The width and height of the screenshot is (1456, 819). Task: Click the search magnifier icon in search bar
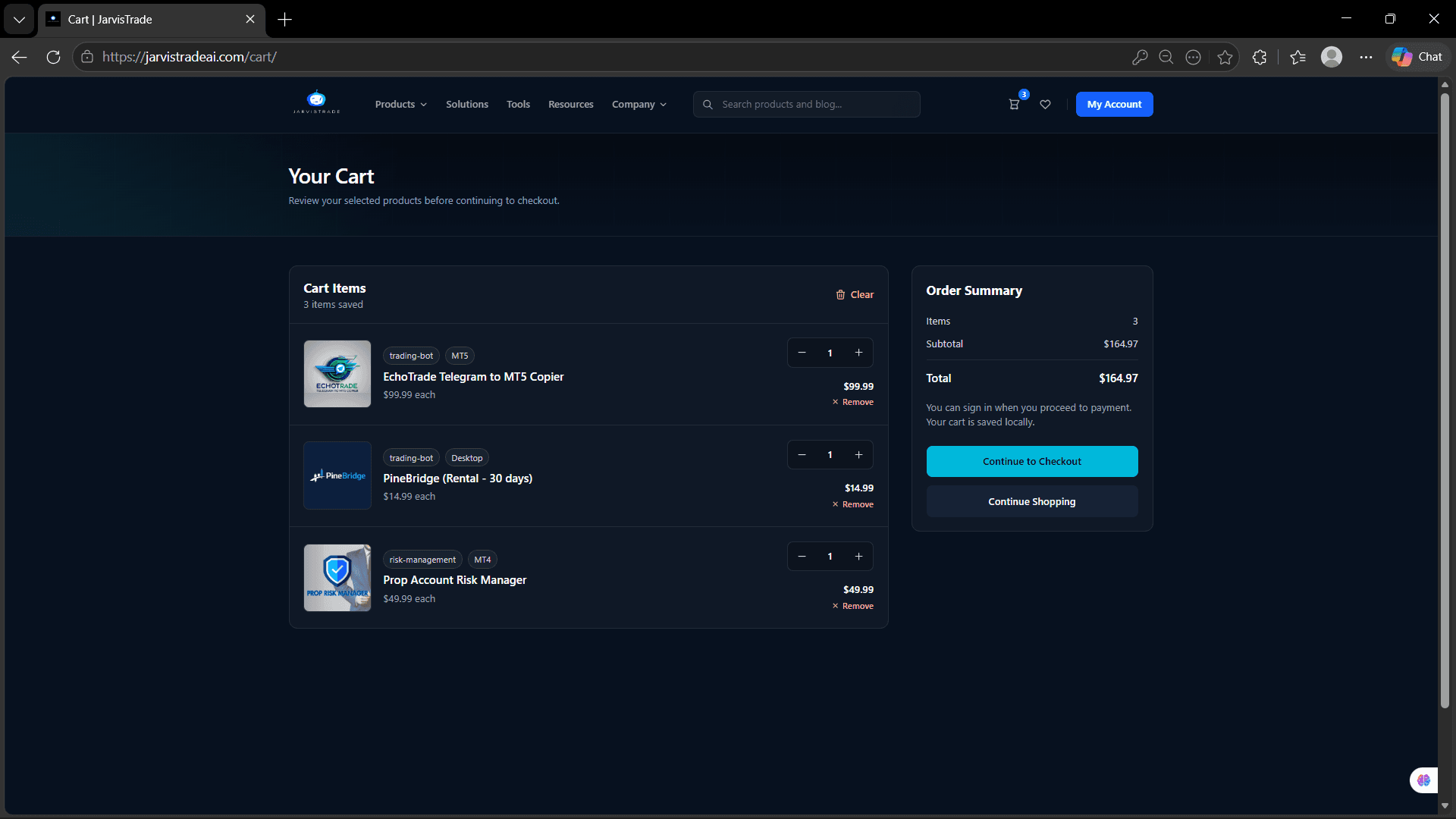(x=708, y=105)
